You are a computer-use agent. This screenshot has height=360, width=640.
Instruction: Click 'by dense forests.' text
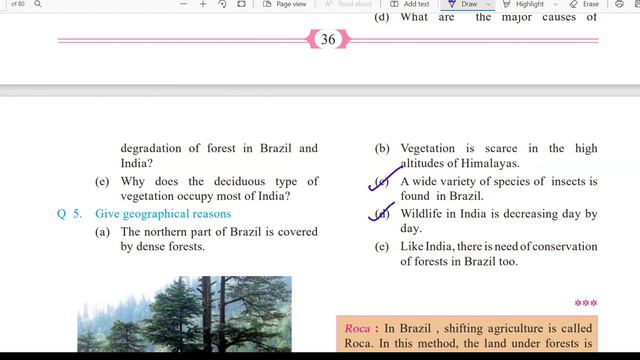point(162,247)
